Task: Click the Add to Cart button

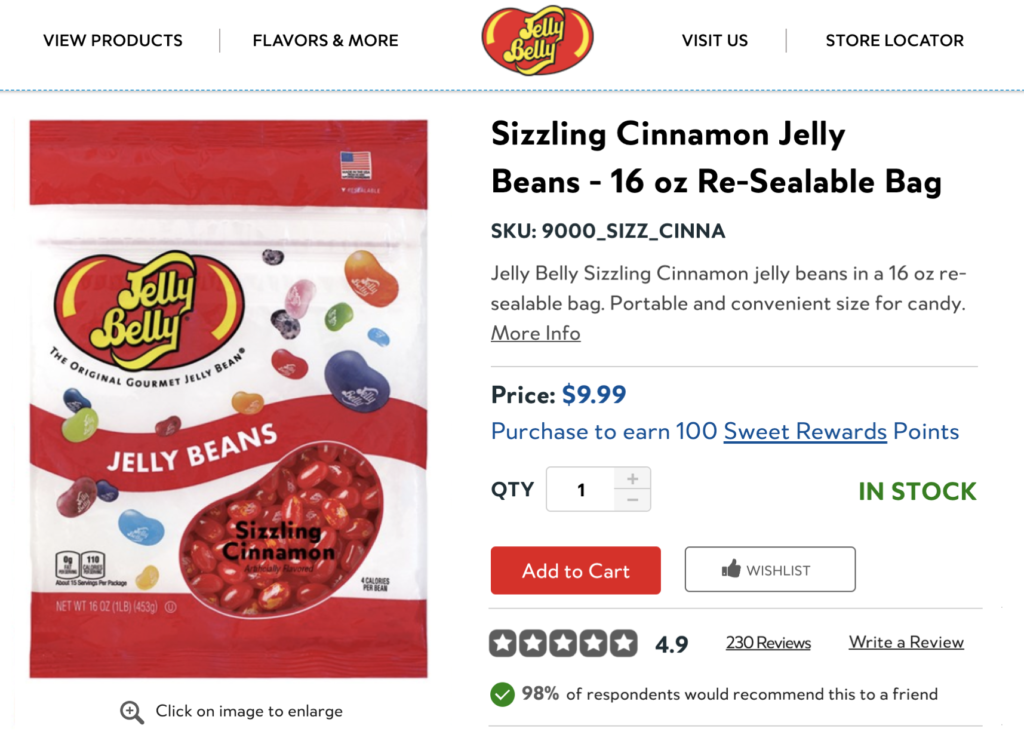Action: [575, 571]
